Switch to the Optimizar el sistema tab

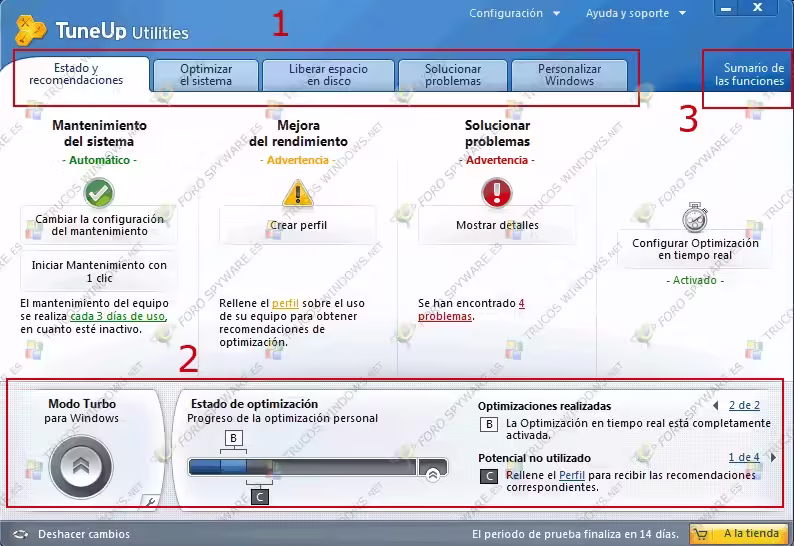tap(206, 75)
